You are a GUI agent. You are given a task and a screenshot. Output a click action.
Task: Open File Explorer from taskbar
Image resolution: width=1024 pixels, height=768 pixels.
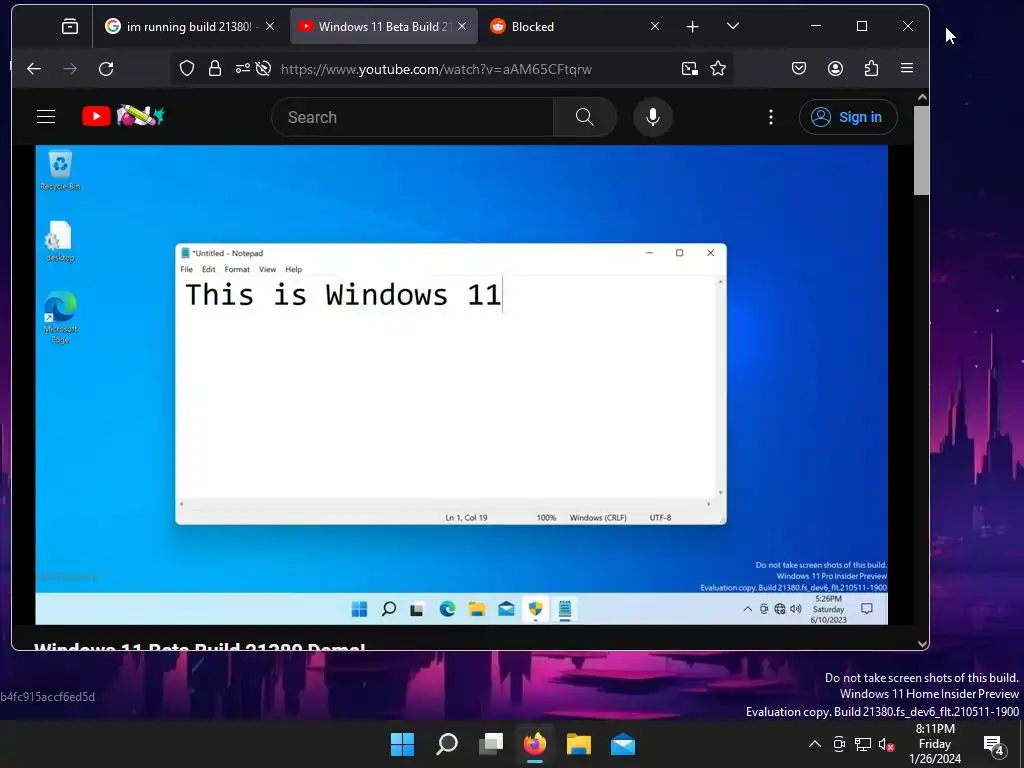579,744
